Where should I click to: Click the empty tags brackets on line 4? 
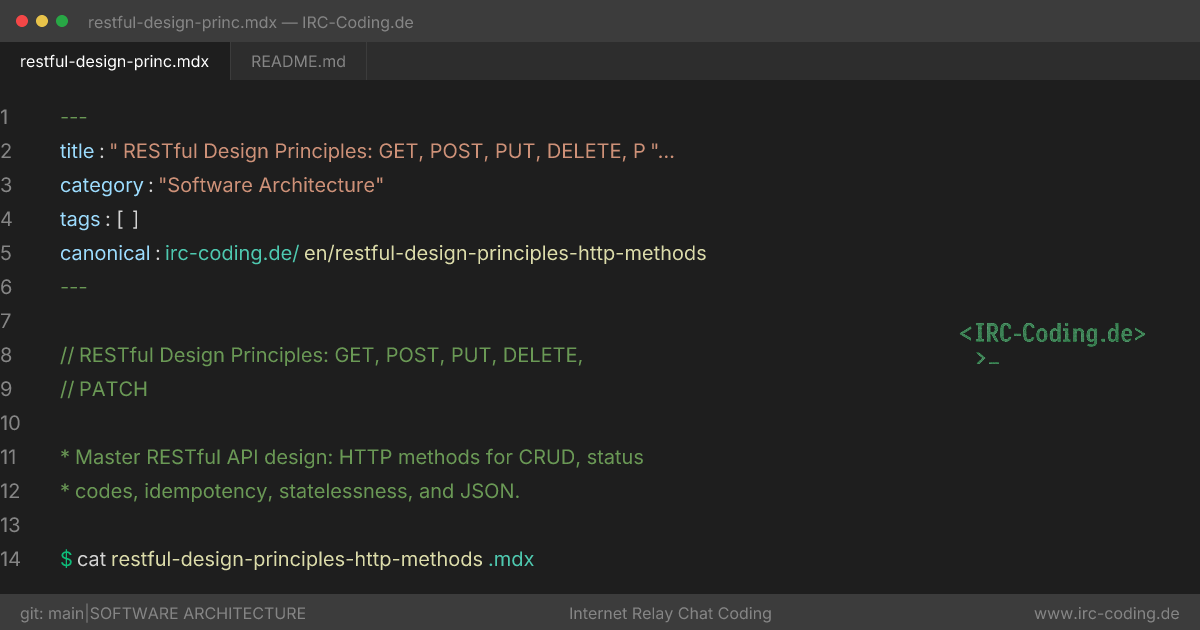tap(128, 219)
